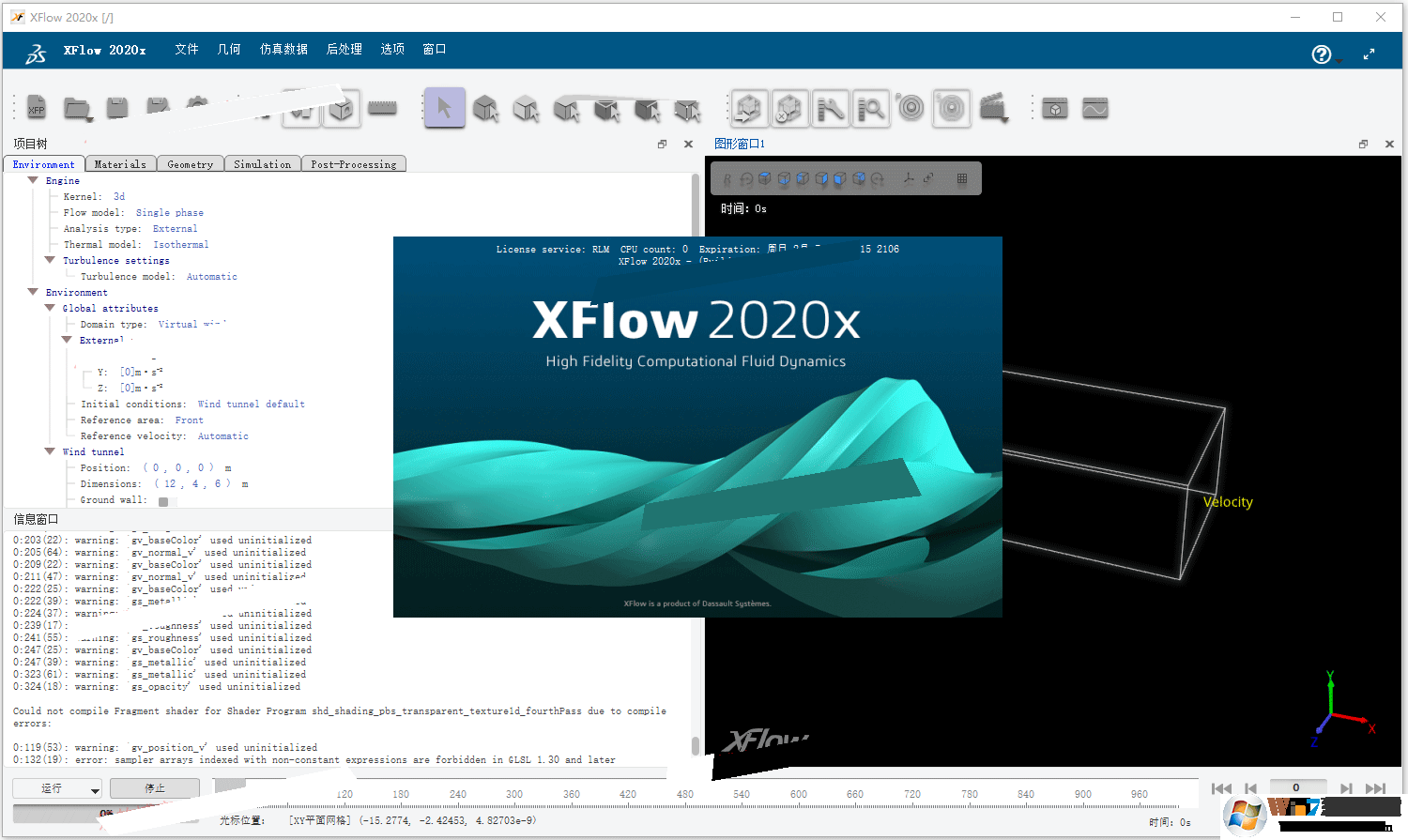Click the R reset view icon

click(x=727, y=178)
